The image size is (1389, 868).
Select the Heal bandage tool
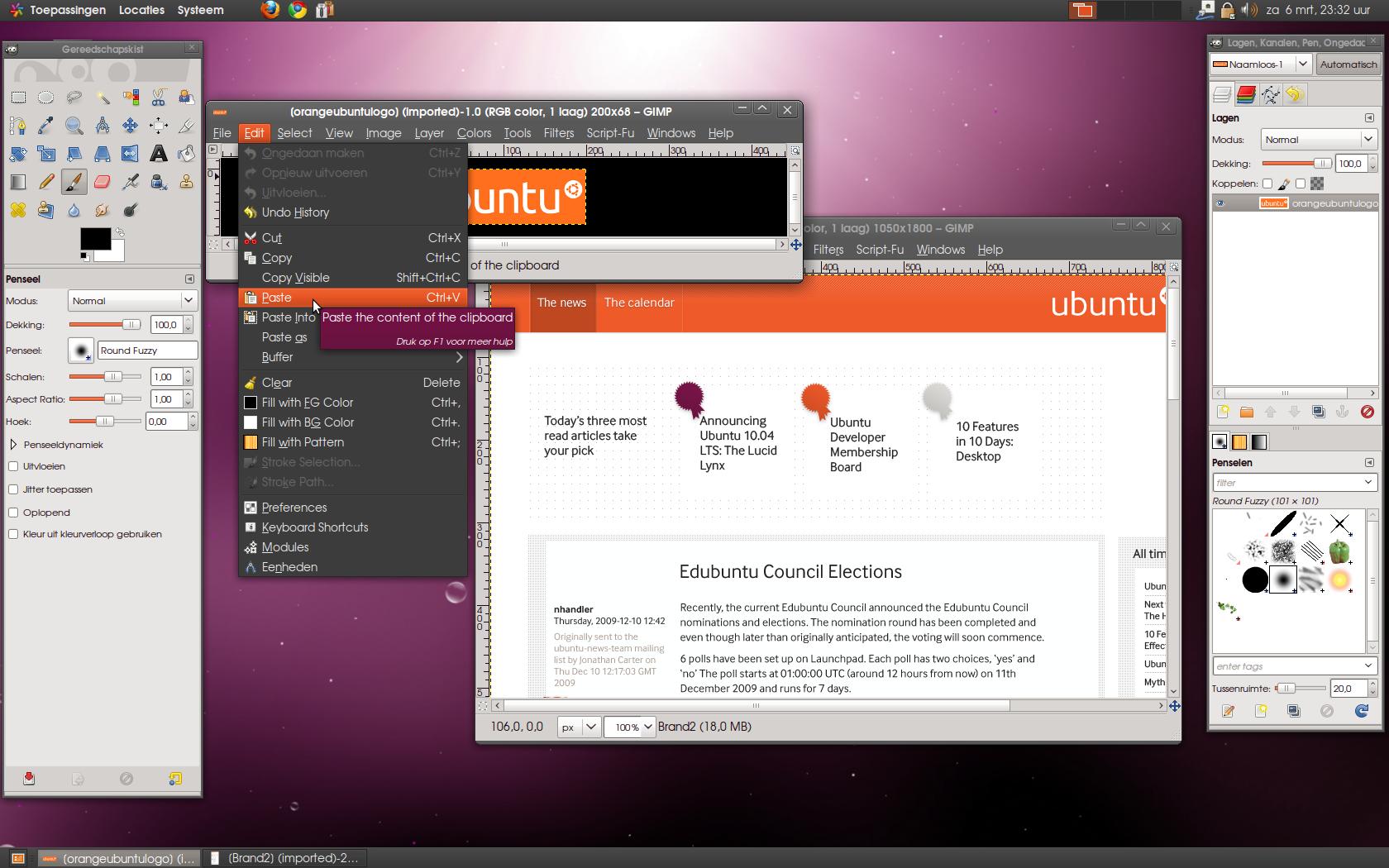(18, 210)
